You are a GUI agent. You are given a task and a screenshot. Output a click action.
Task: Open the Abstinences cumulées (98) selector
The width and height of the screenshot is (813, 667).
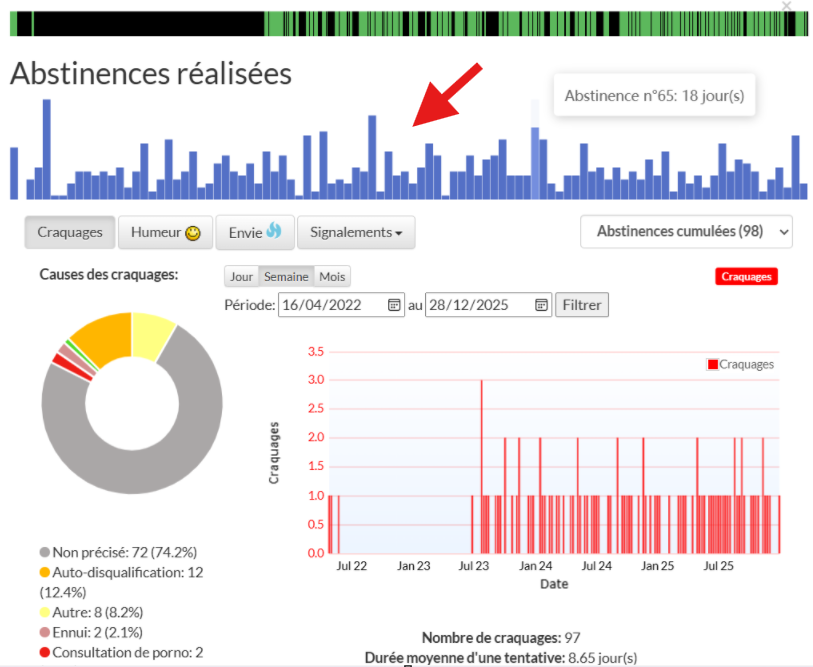point(686,231)
